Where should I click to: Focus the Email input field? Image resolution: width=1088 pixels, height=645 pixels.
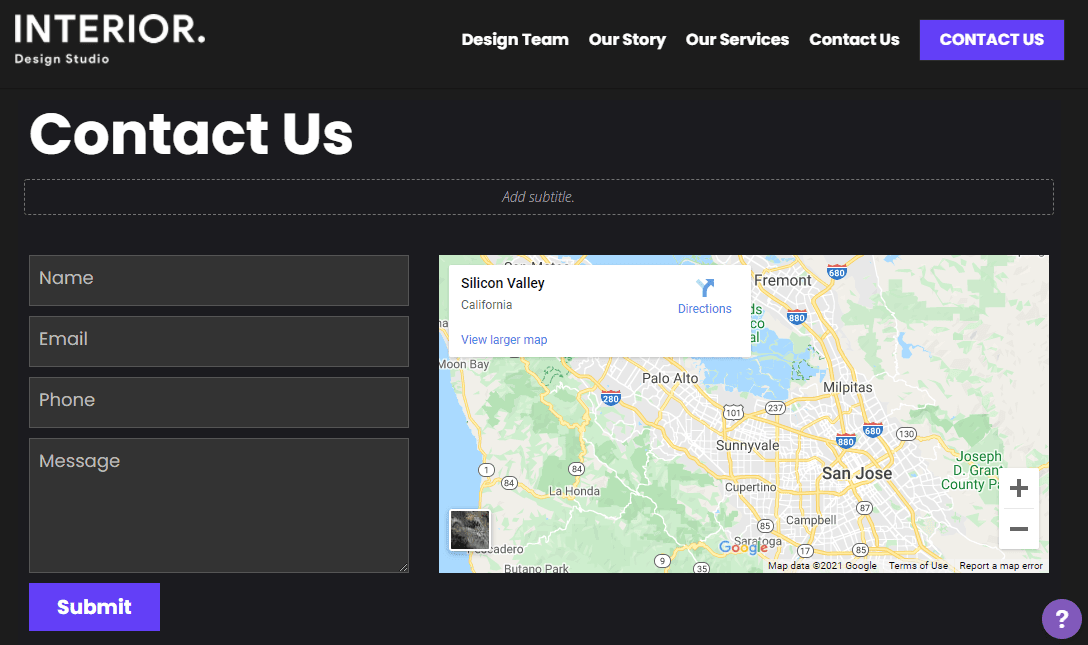click(x=218, y=341)
